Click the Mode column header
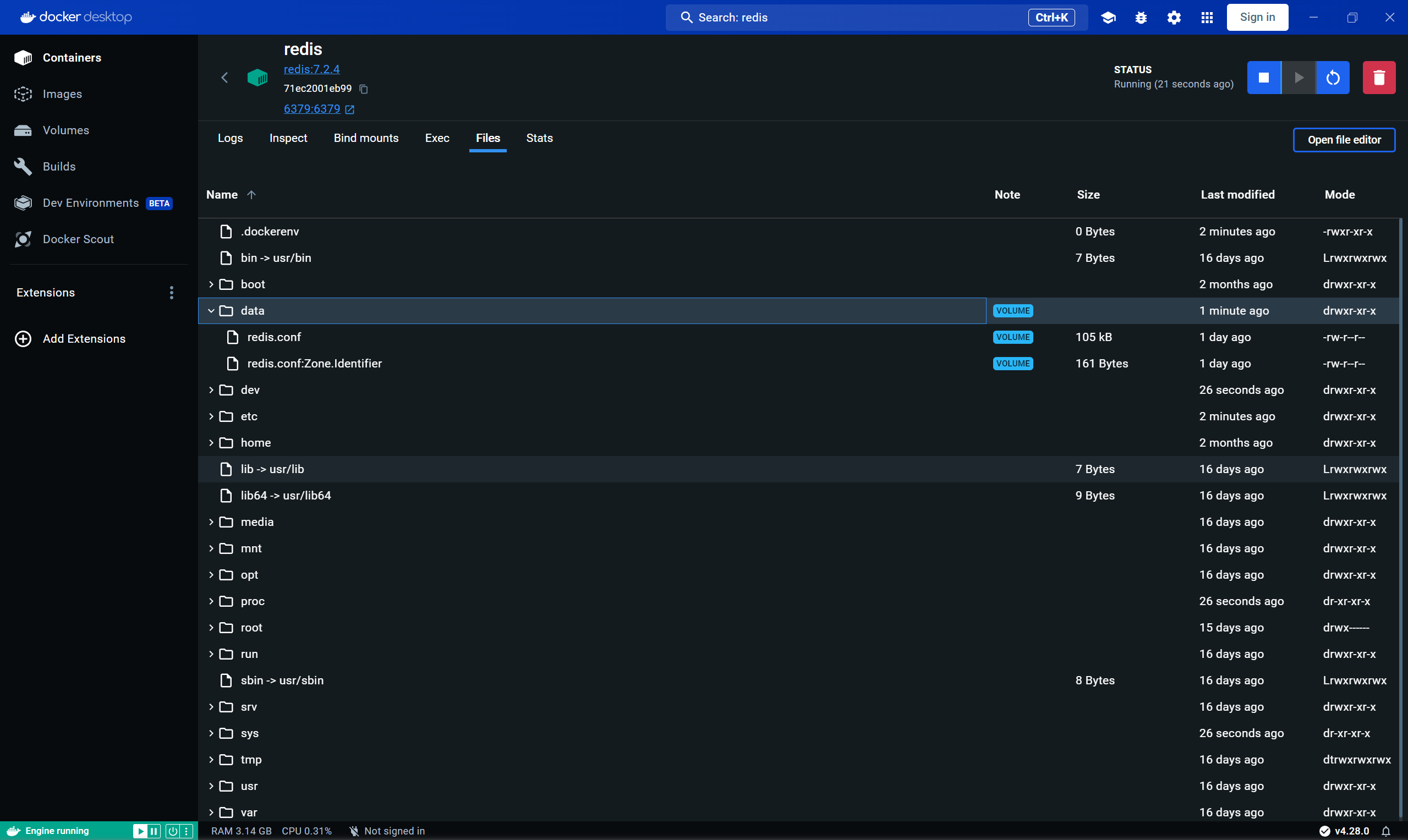Image resolution: width=1408 pixels, height=840 pixels. coord(1339,195)
